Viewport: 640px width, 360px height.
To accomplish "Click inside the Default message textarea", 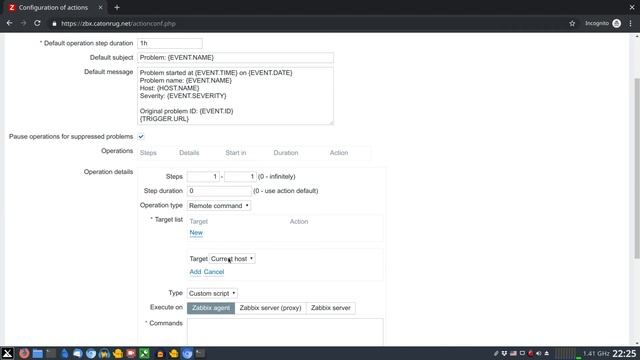I will (235, 96).
